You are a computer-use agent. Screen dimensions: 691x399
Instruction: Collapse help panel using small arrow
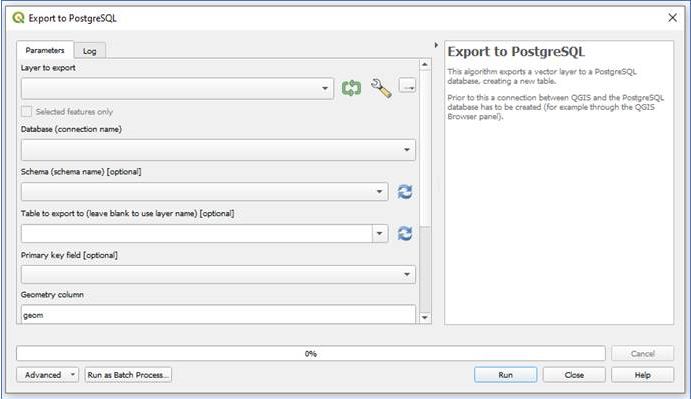click(436, 45)
